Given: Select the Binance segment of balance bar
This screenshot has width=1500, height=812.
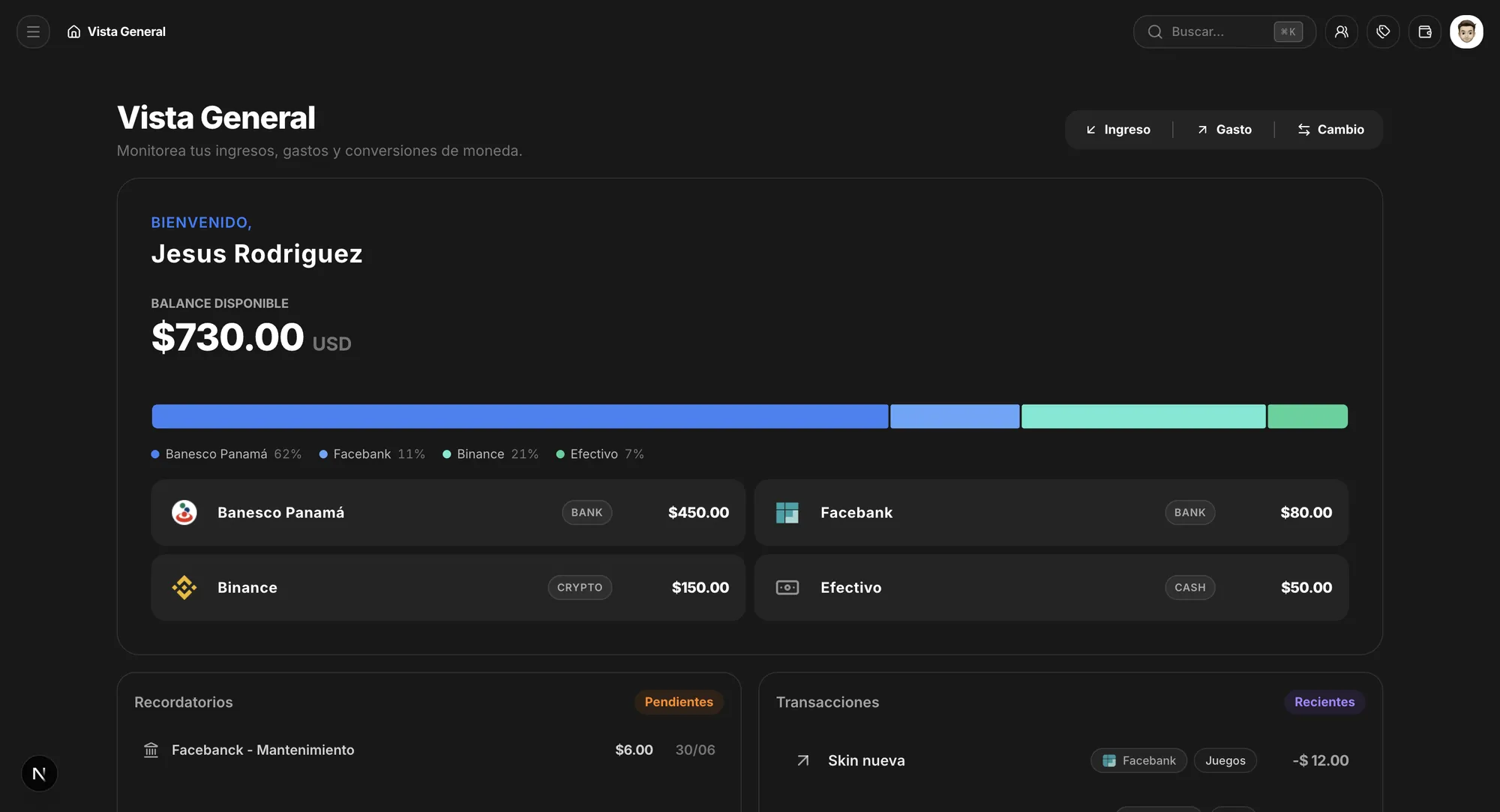Looking at the screenshot, I should tap(1143, 416).
